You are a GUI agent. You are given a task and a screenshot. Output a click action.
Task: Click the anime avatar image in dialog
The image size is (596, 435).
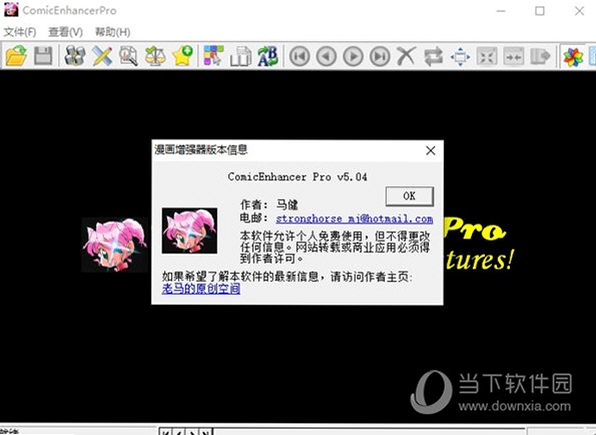[x=190, y=230]
